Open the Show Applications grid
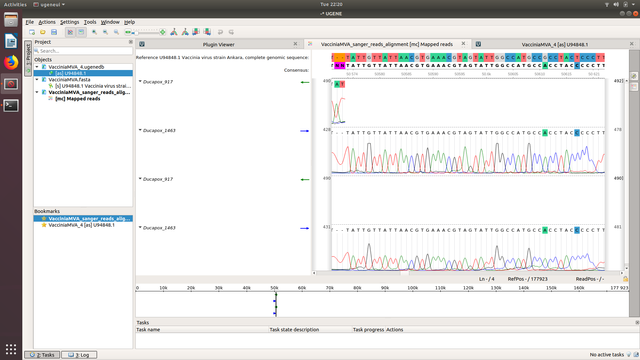This screenshot has height=360, width=640. coord(11,349)
